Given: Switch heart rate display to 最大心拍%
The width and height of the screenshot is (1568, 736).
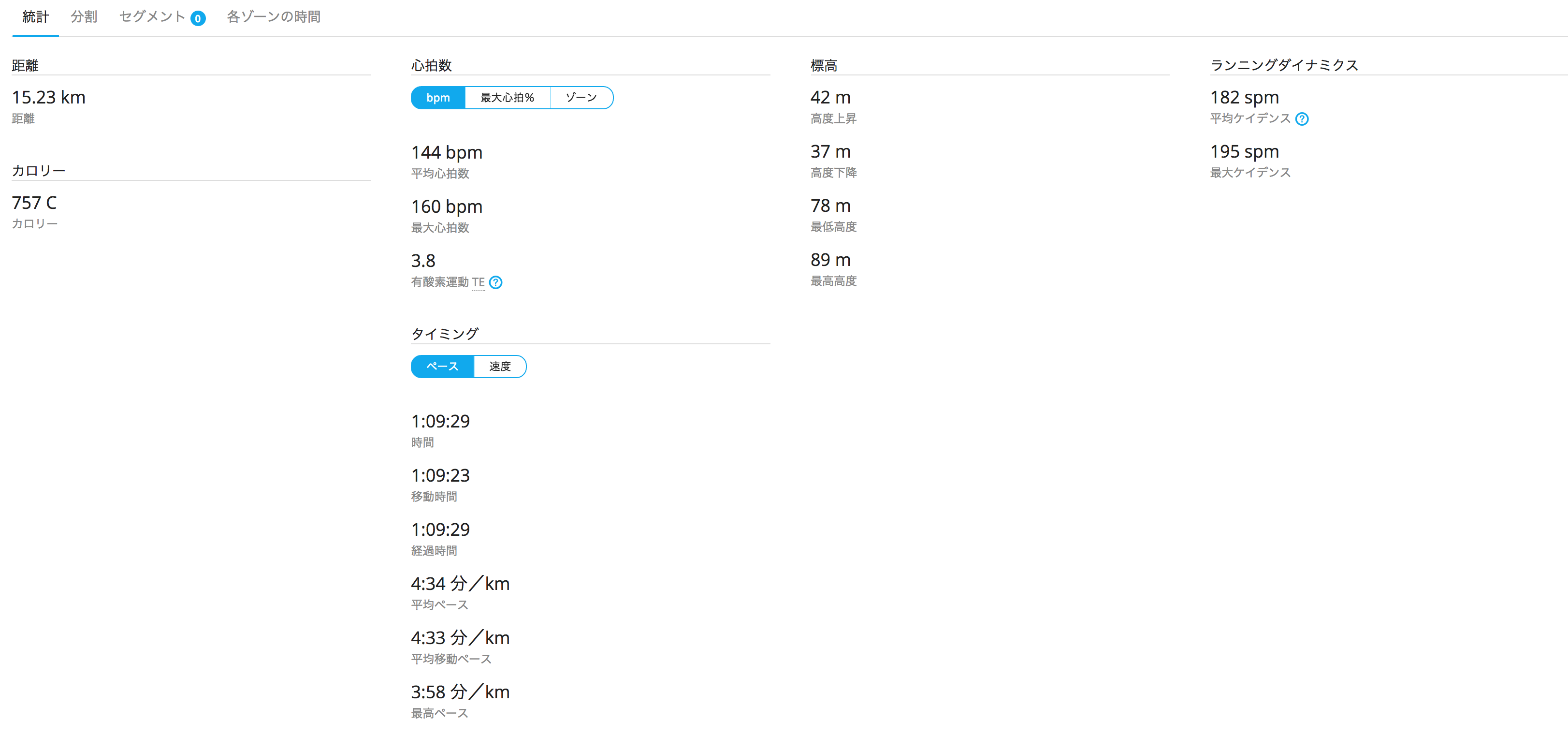Looking at the screenshot, I should pos(507,97).
